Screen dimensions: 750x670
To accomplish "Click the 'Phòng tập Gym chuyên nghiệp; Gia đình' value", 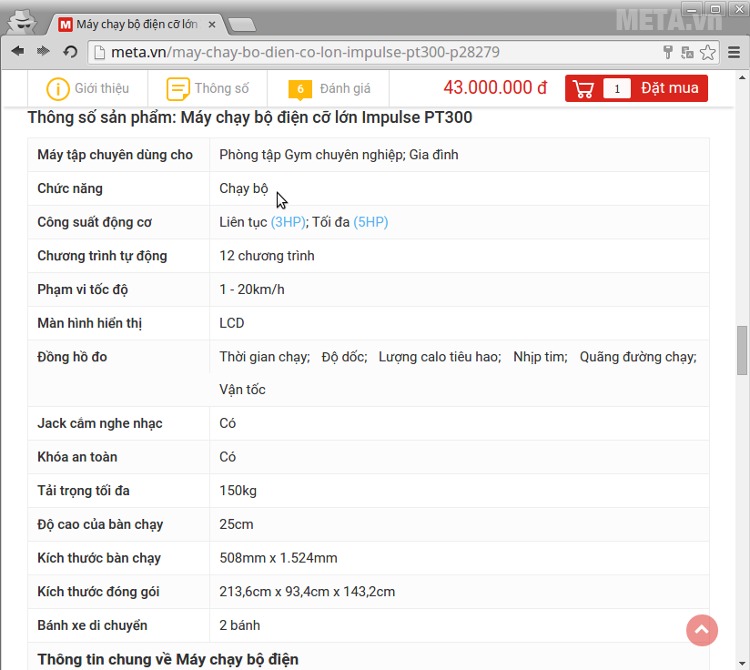I will pyautogui.click(x=339, y=155).
